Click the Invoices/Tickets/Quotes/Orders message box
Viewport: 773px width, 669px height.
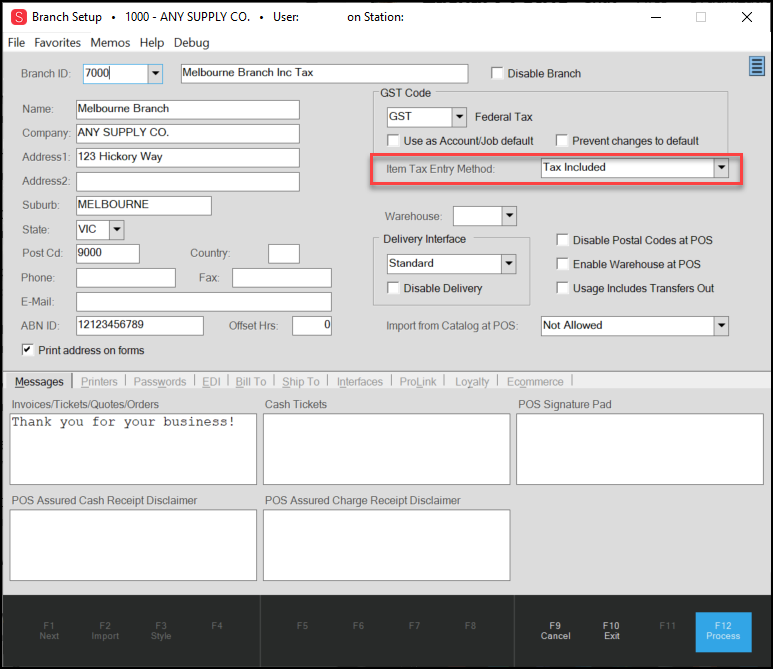pyautogui.click(x=133, y=449)
